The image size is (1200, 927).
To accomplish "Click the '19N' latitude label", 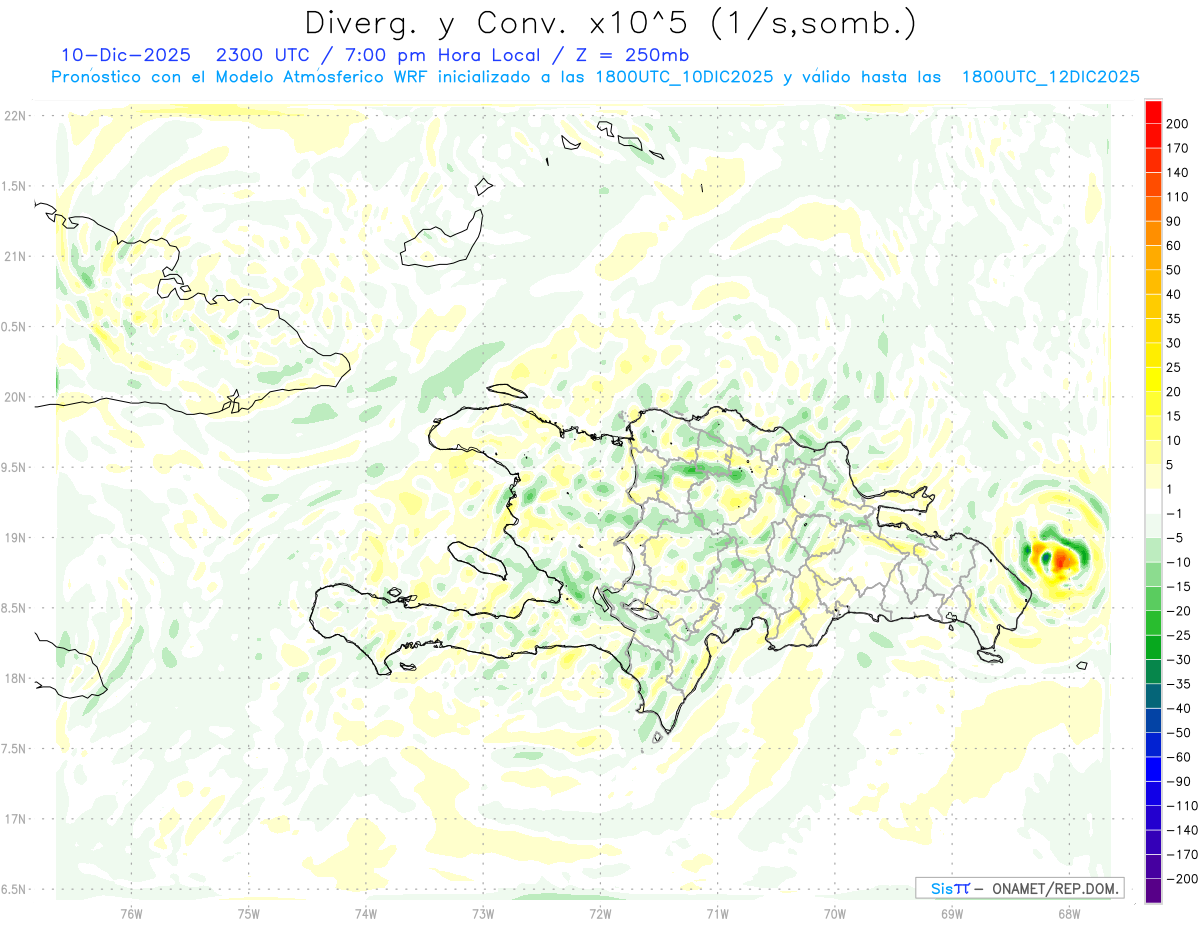I will (x=15, y=537).
